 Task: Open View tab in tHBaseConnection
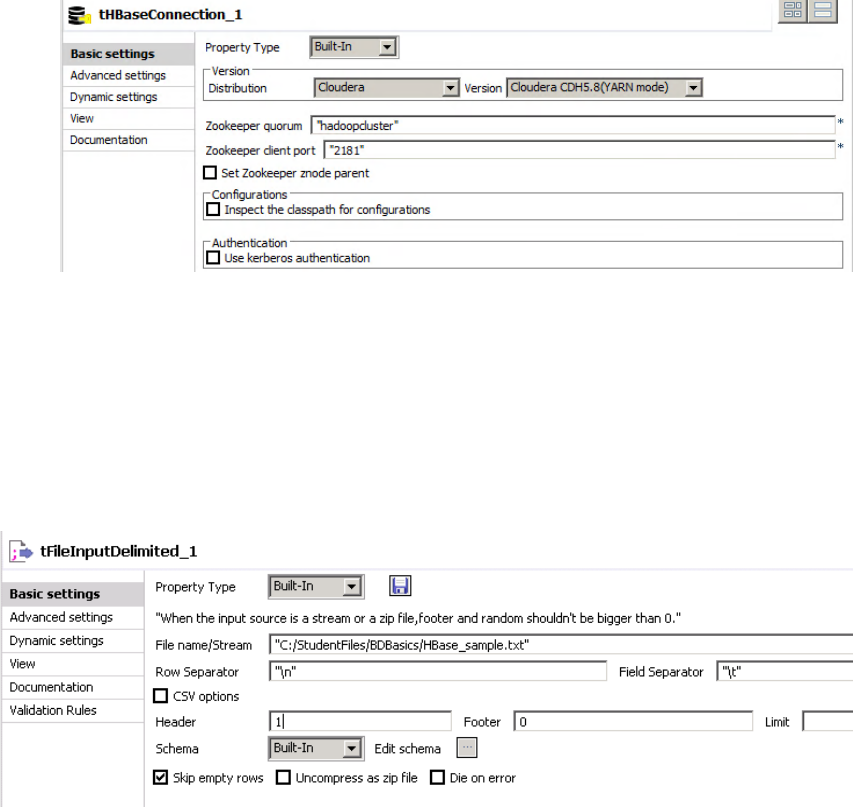[128, 119]
